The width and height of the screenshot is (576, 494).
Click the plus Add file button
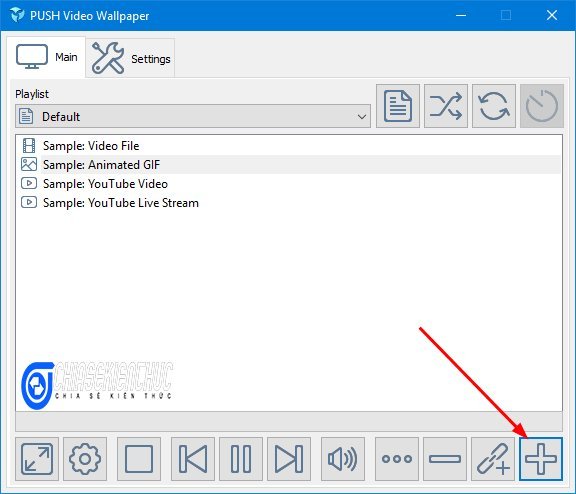541,459
